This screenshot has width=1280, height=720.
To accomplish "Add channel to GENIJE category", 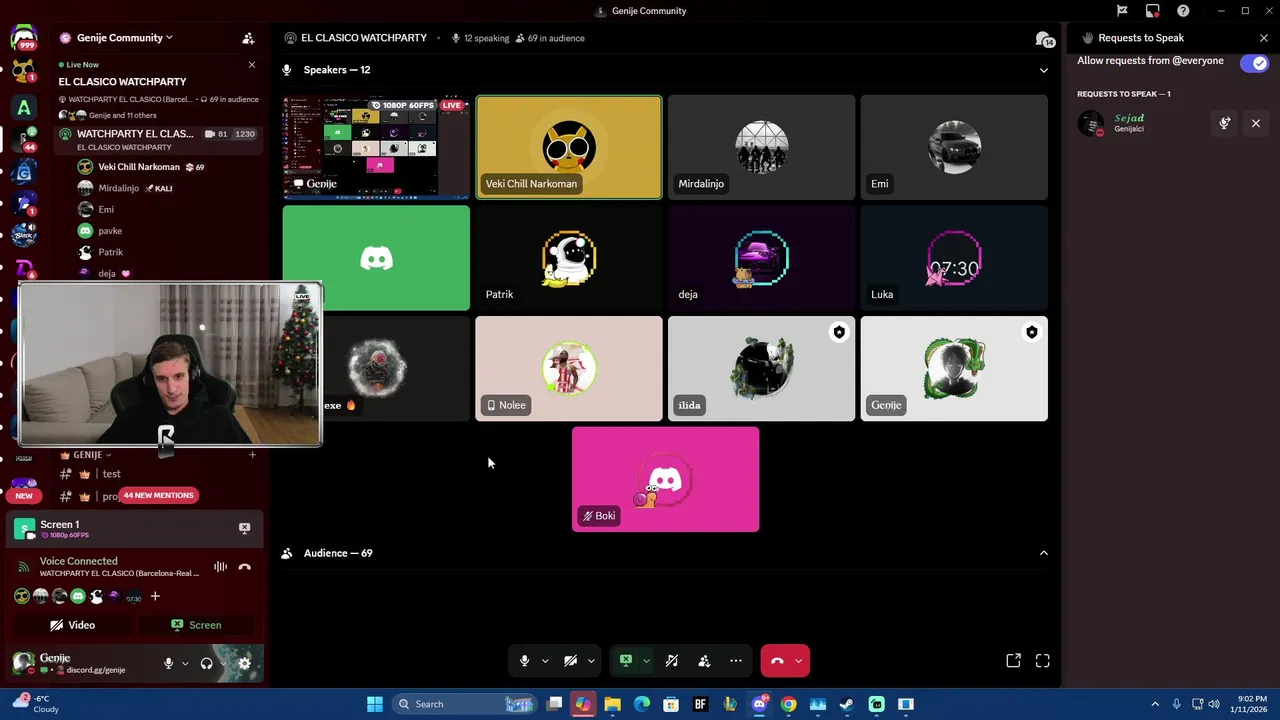I will coord(252,455).
